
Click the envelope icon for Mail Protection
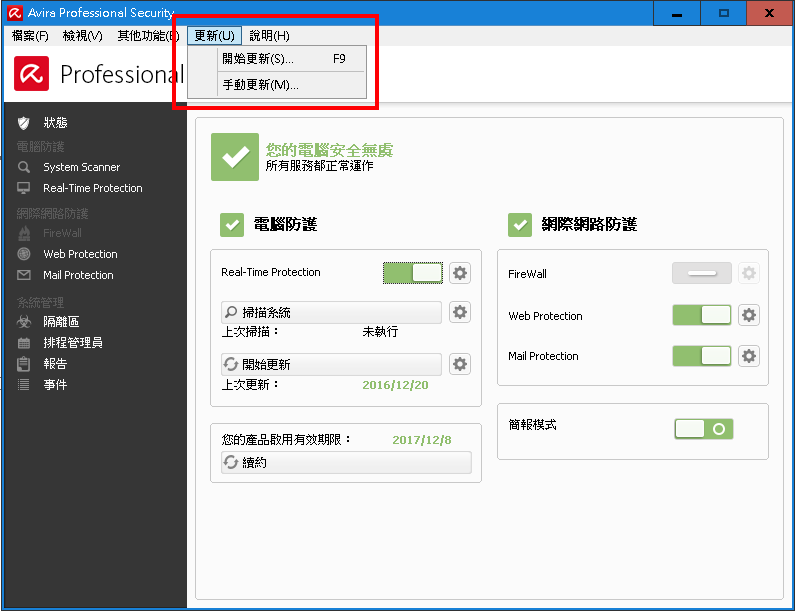point(23,275)
